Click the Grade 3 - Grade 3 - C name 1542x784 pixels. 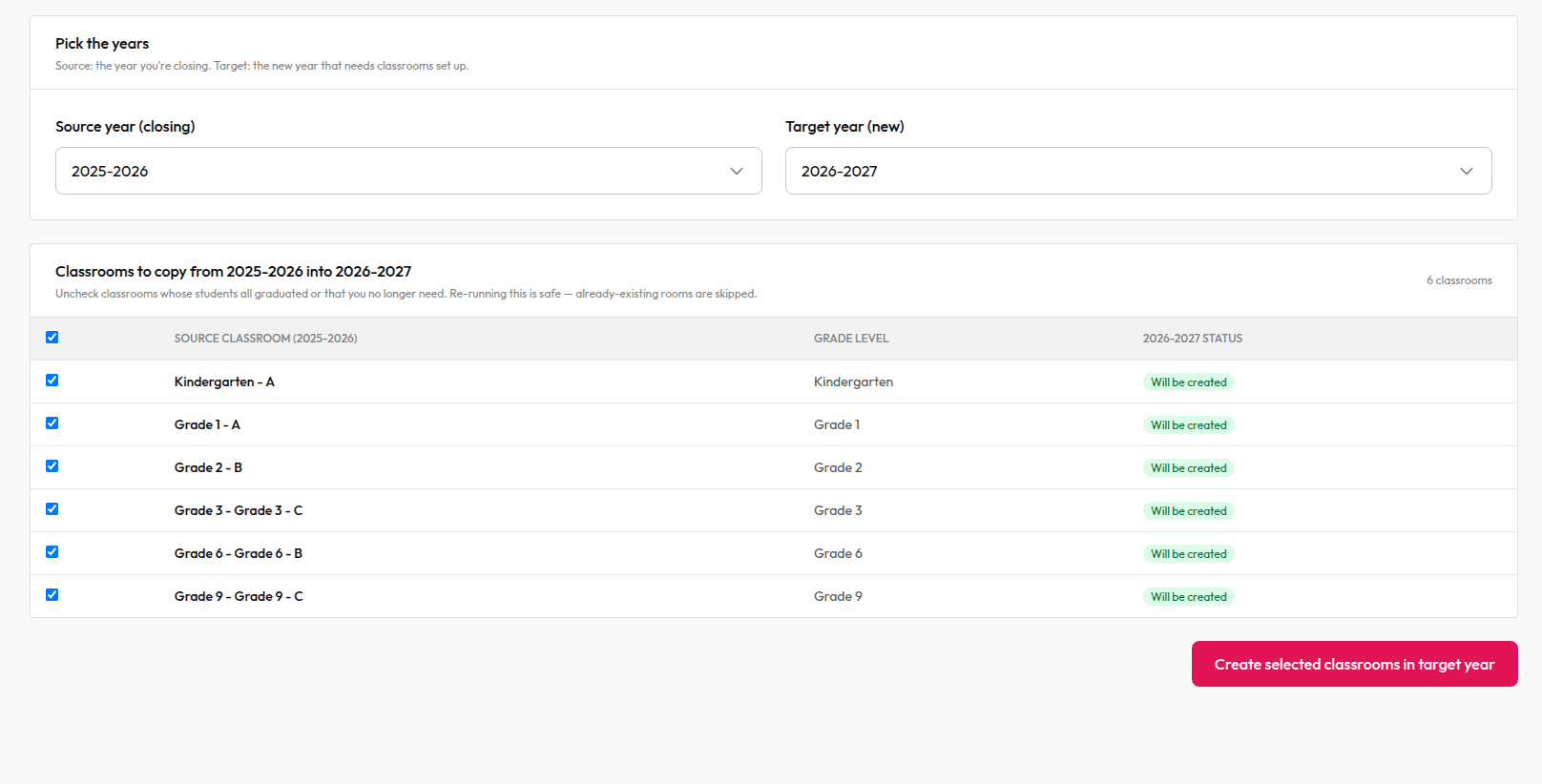[x=239, y=510]
